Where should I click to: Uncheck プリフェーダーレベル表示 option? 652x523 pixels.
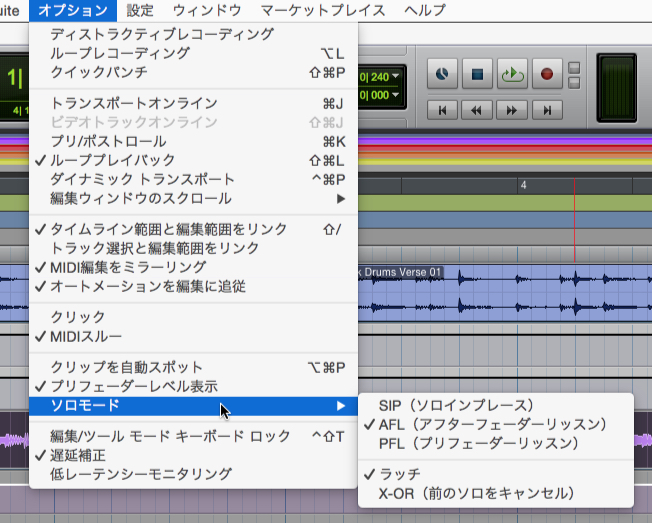coord(193,387)
